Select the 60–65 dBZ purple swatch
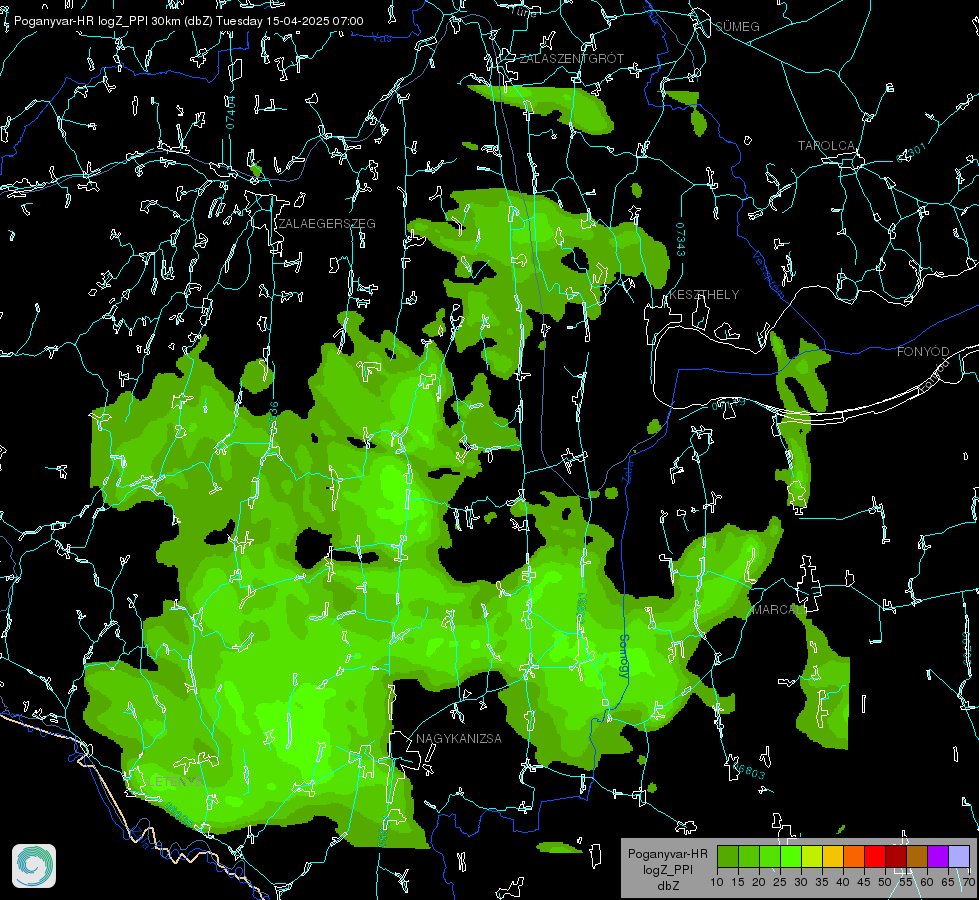Image resolution: width=979 pixels, height=900 pixels. pyautogui.click(x=937, y=856)
